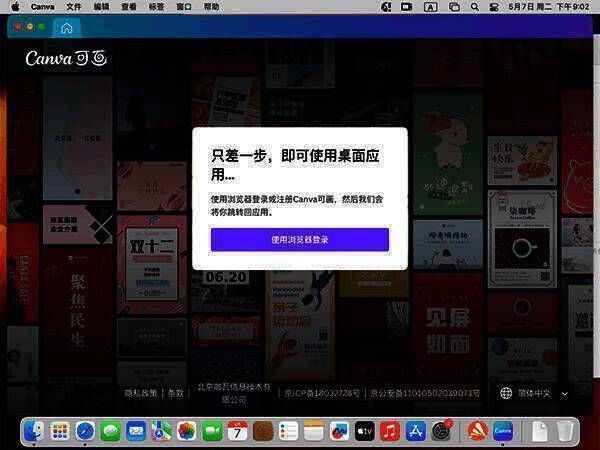Open the Apple menu
This screenshot has height=450, width=600.
click(x=15, y=7)
